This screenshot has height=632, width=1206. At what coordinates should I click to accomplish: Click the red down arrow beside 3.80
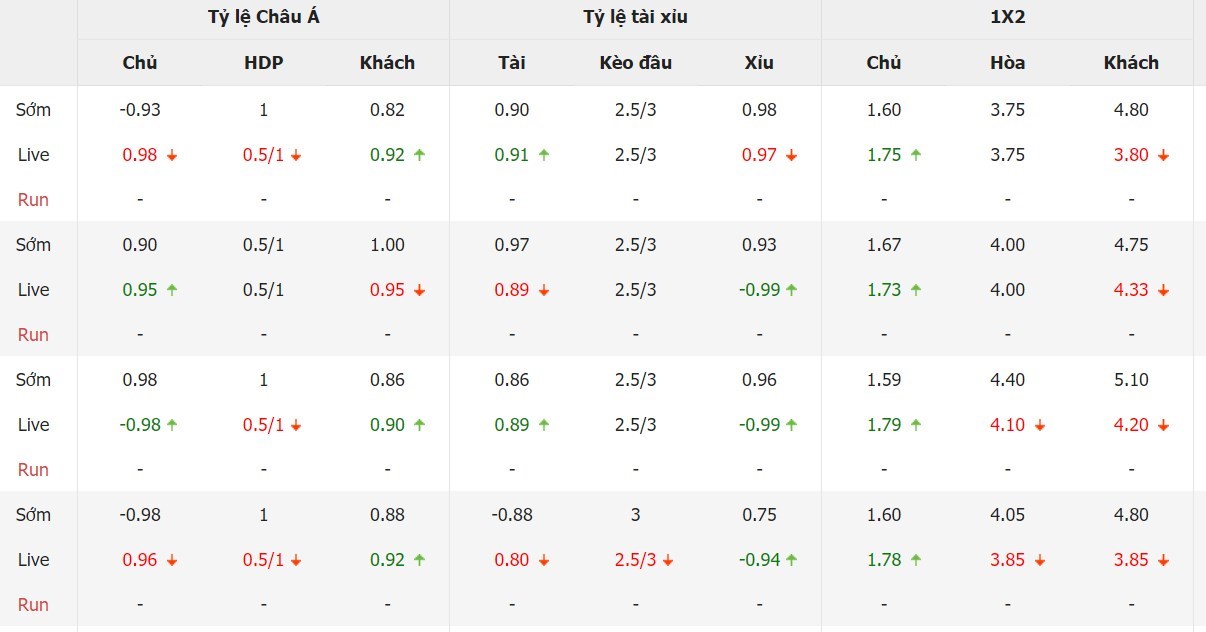click(1164, 155)
